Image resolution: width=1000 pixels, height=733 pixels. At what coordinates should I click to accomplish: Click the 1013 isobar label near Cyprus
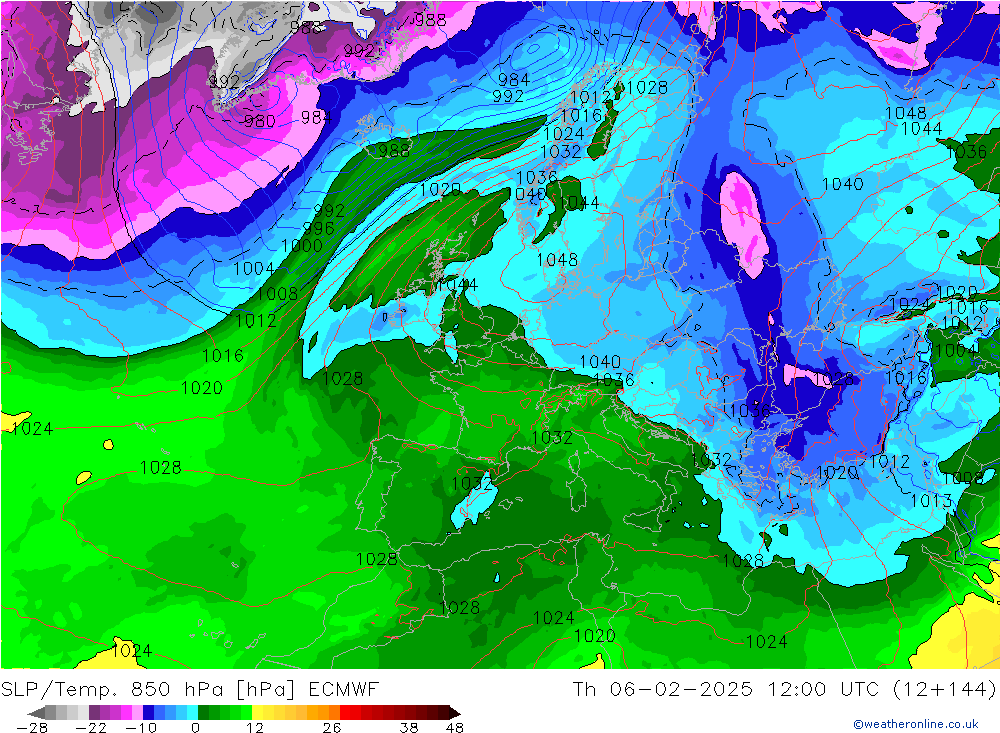point(931,501)
